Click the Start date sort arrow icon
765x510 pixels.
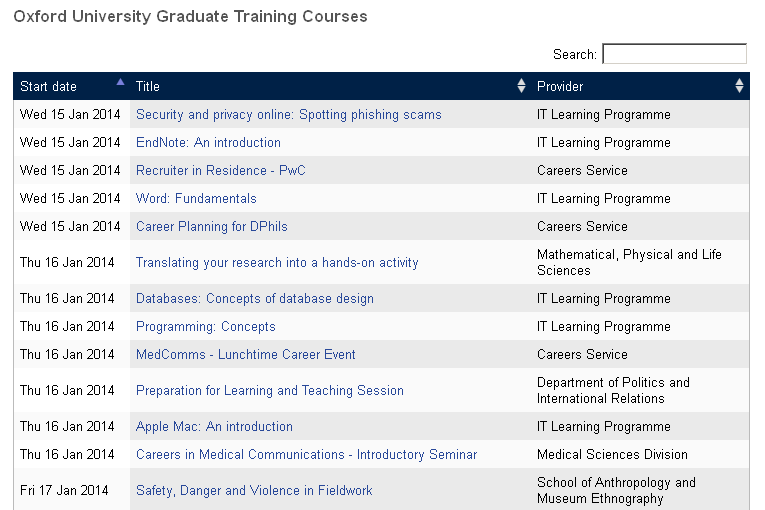121,82
